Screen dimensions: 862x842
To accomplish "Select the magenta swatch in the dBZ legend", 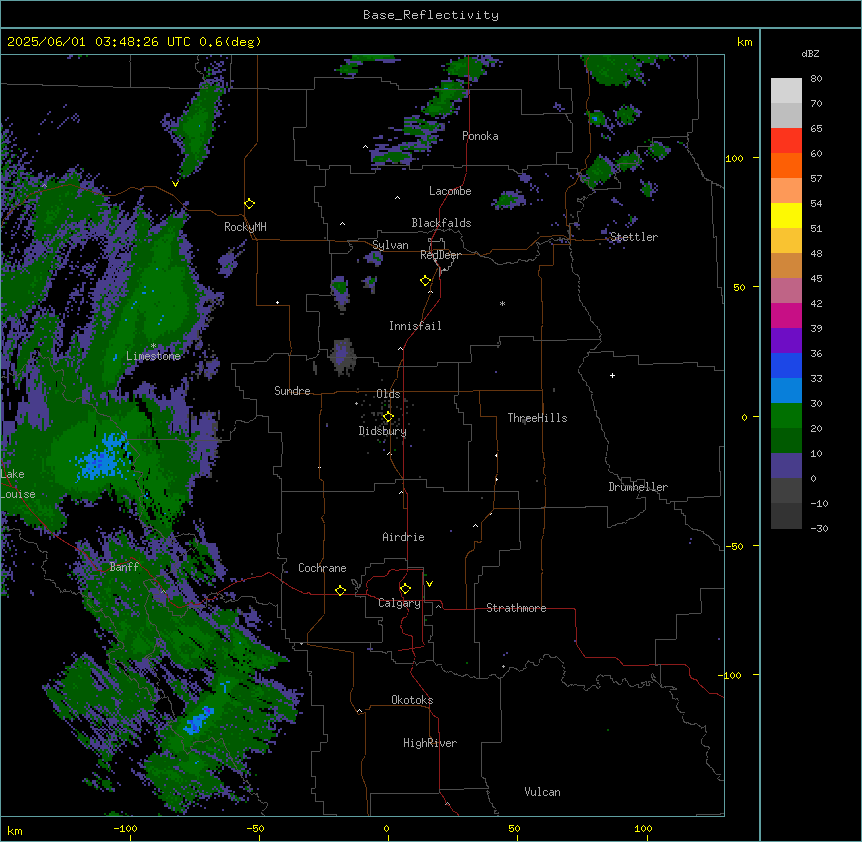I will point(786,315).
